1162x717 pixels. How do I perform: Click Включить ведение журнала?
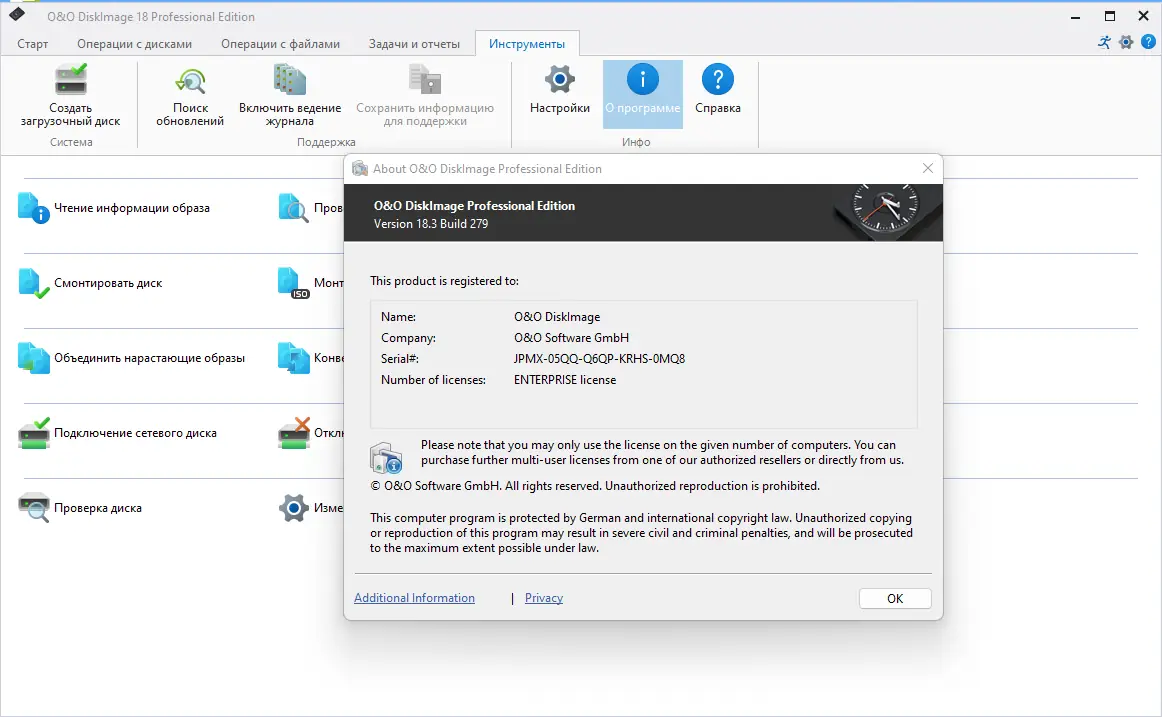coord(289,95)
